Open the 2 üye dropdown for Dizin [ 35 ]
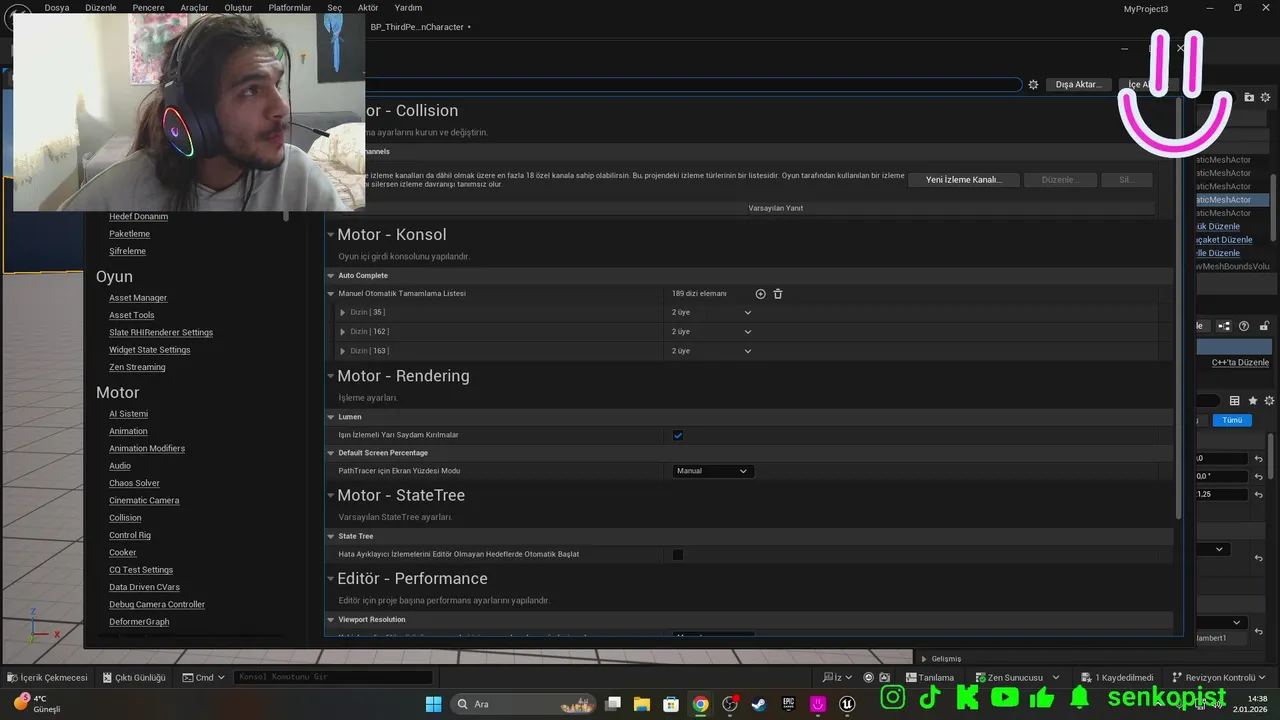This screenshot has width=1280, height=720. point(711,312)
